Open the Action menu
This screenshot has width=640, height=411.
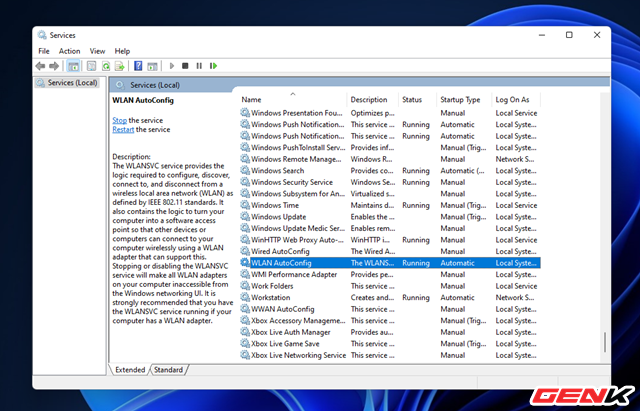point(69,51)
